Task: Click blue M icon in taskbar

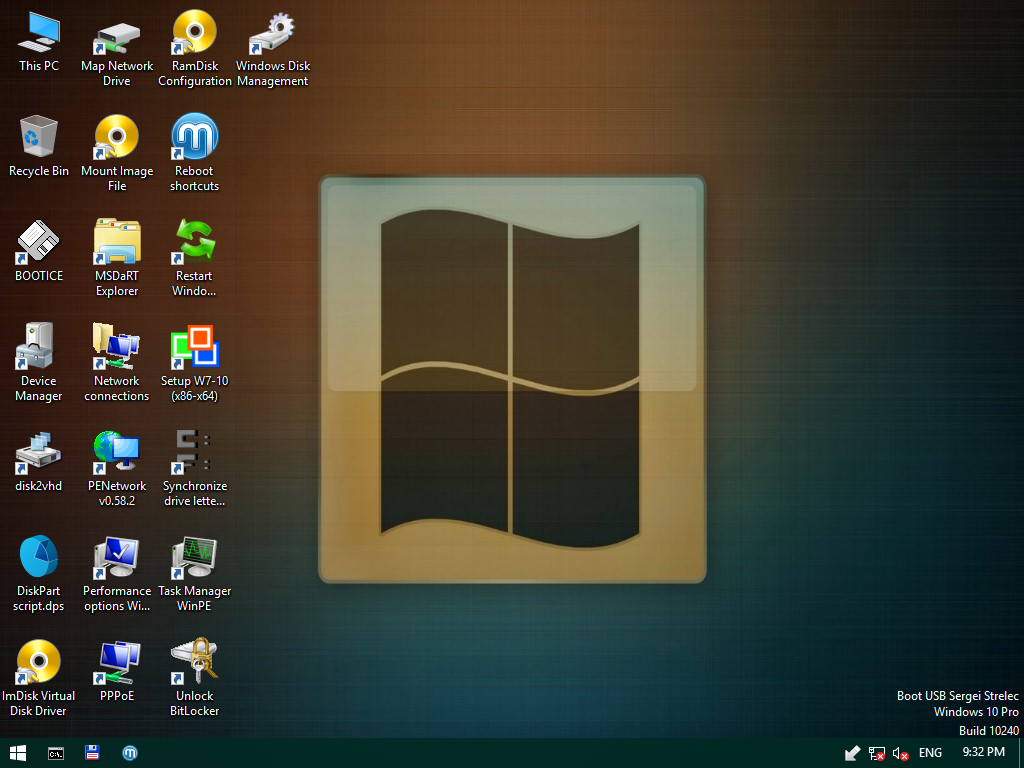Action: point(130,753)
